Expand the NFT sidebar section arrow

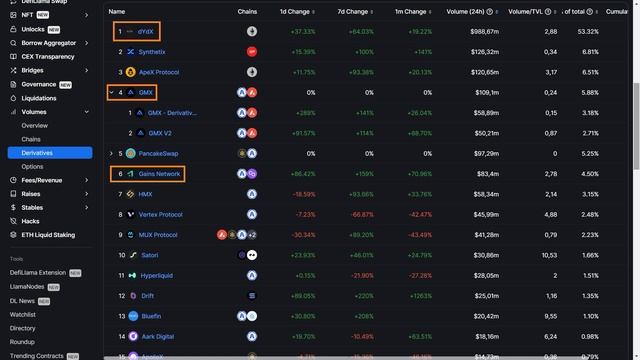[x=87, y=15]
